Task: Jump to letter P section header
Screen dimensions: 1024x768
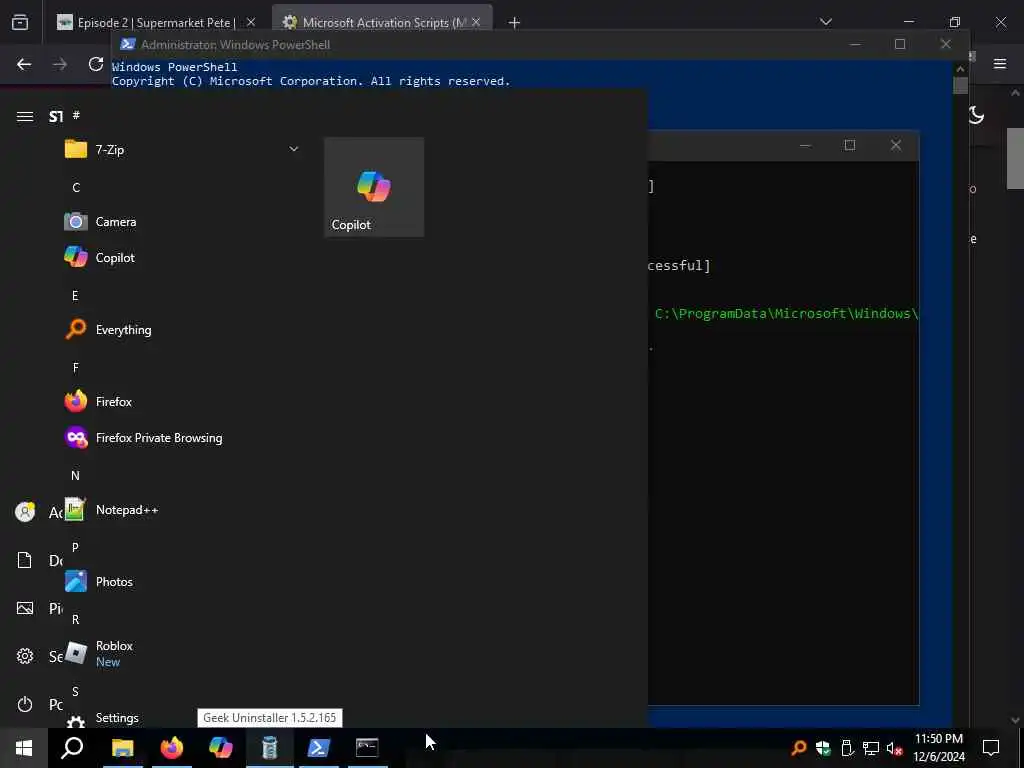Action: 75,547
